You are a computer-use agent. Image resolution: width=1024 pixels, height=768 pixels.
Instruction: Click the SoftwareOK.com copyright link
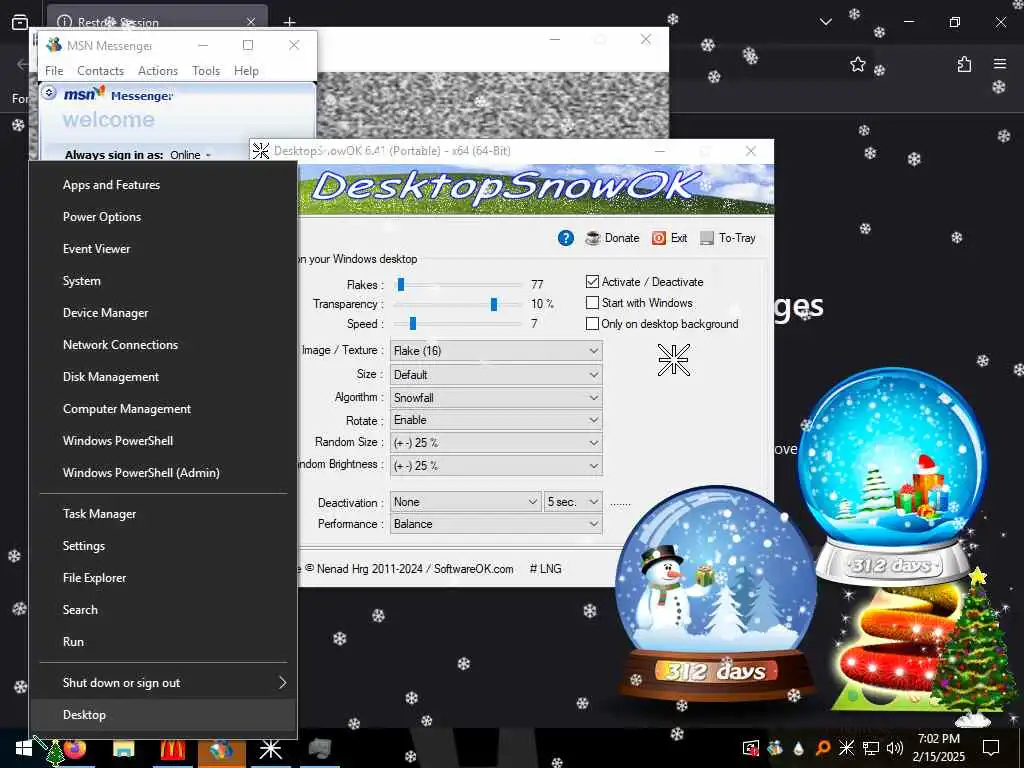coord(473,569)
